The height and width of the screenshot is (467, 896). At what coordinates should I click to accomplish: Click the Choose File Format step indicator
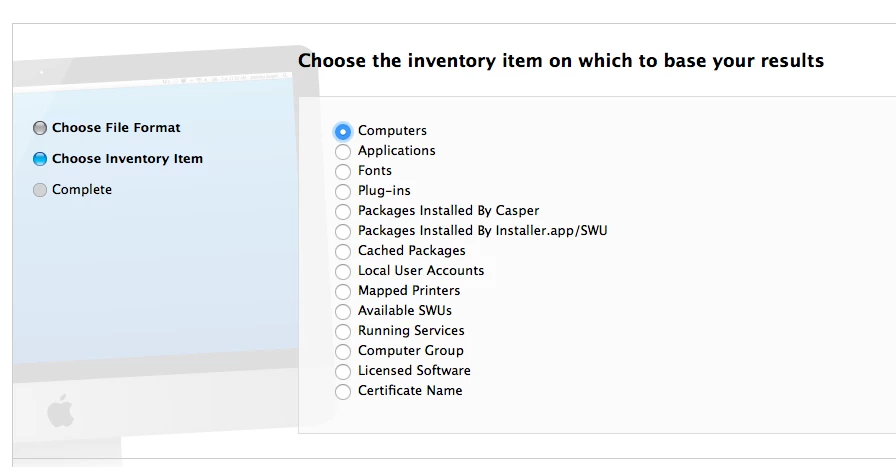click(39, 128)
